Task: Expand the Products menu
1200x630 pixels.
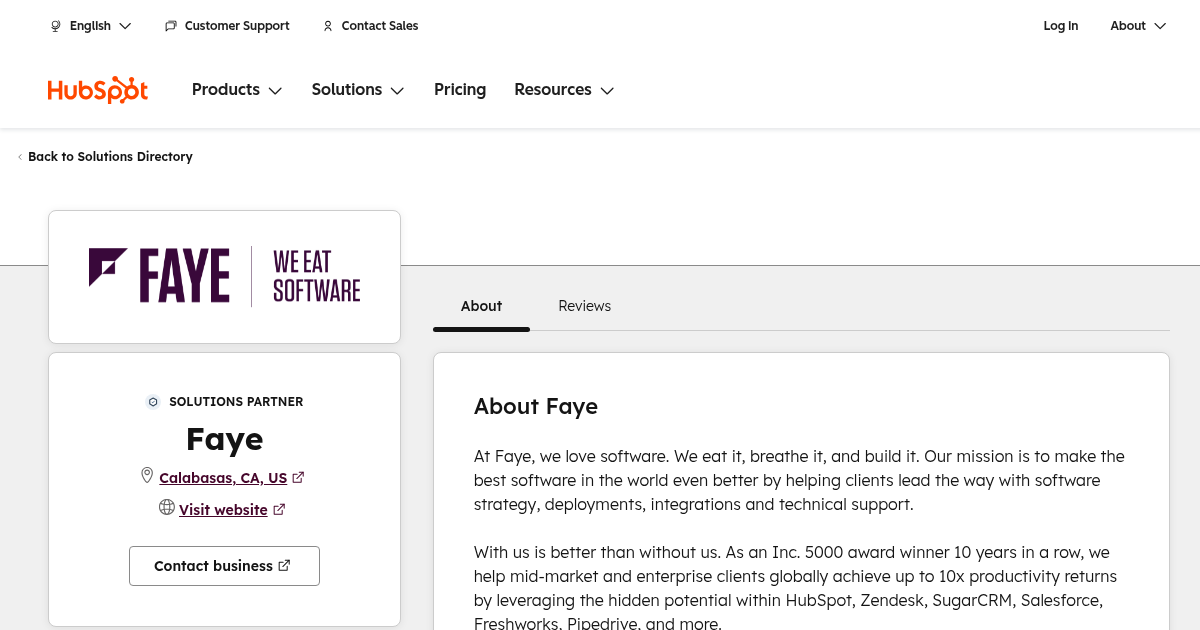Action: (x=237, y=90)
